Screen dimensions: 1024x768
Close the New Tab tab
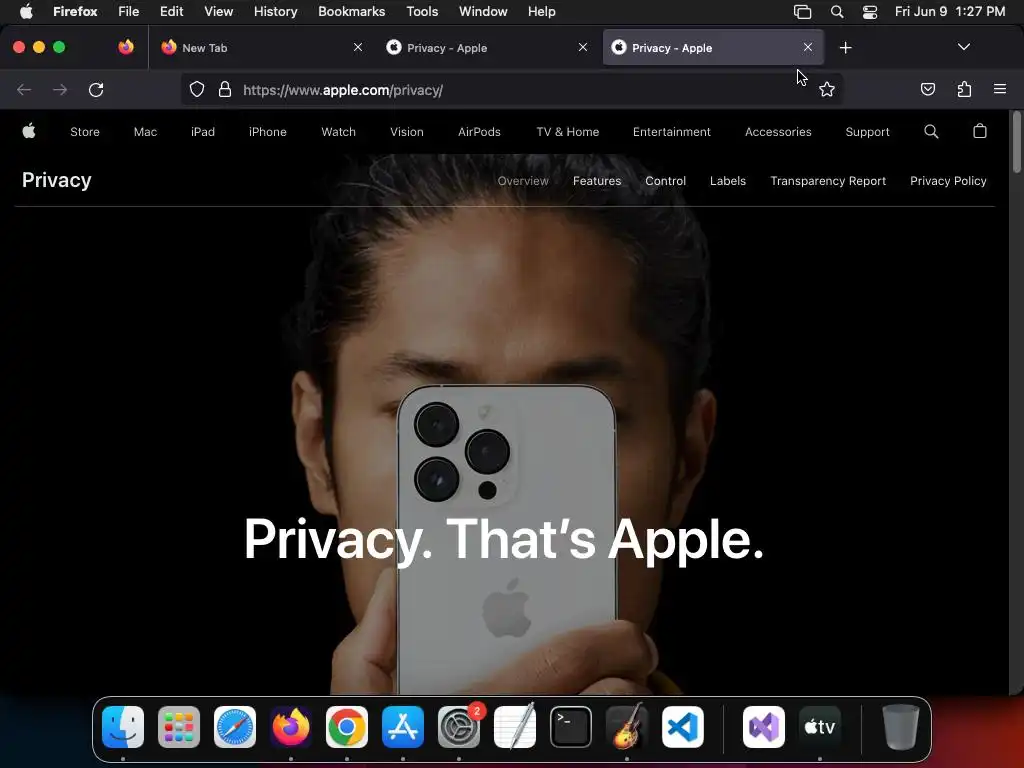(358, 47)
